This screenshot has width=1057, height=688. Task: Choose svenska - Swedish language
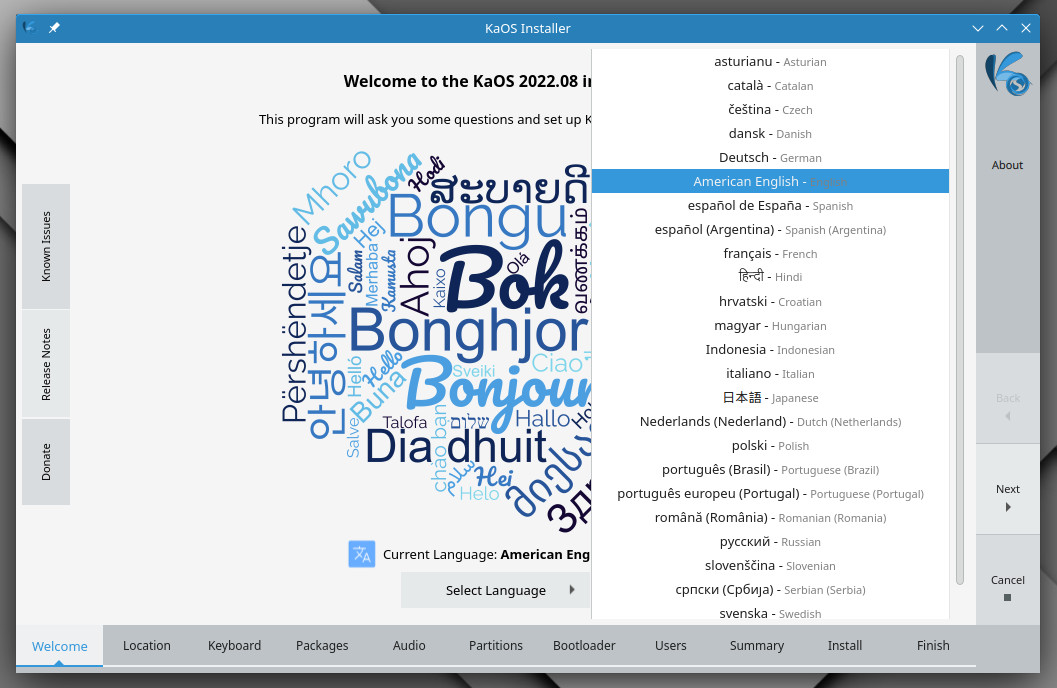770,612
